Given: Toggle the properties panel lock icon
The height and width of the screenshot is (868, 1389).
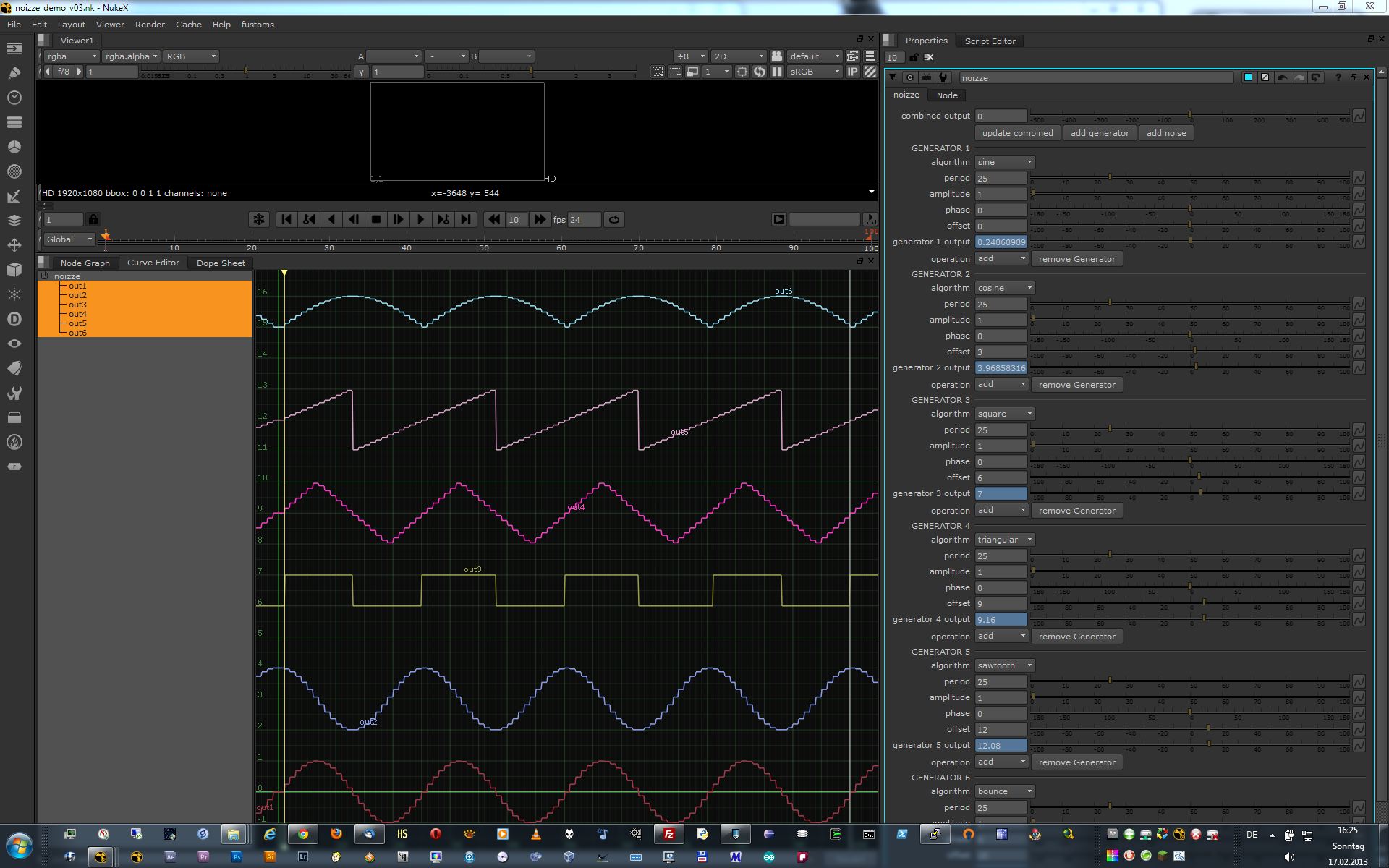Looking at the screenshot, I should tap(914, 57).
